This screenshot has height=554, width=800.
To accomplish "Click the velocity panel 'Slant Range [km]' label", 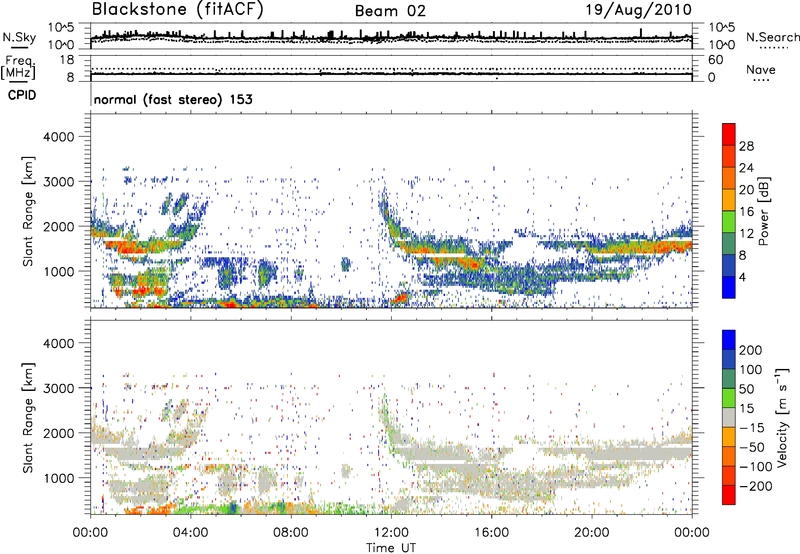I will (28, 418).
